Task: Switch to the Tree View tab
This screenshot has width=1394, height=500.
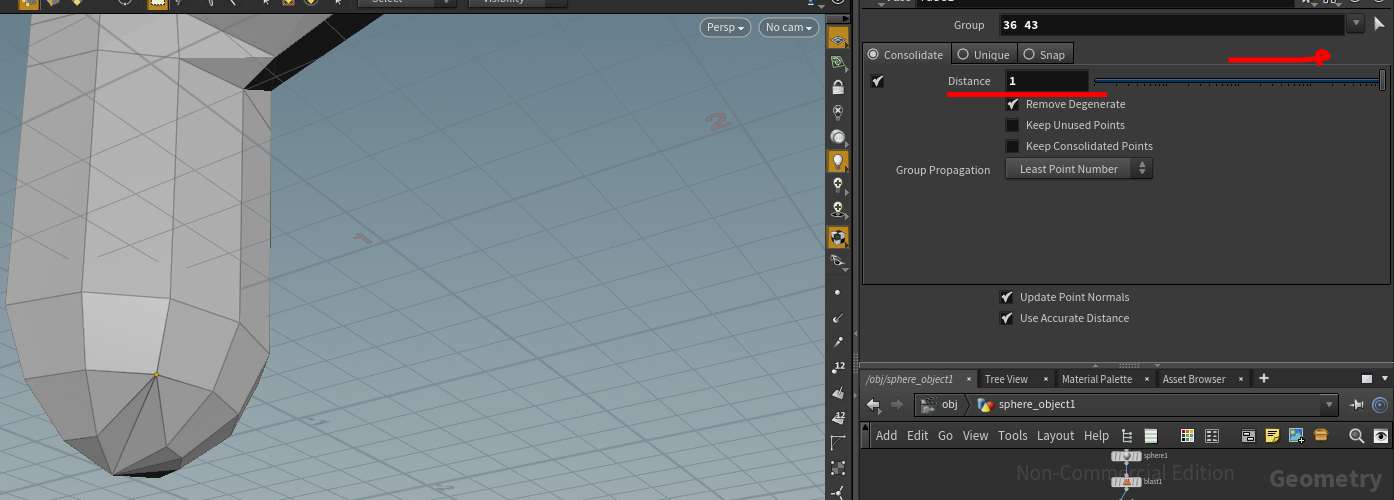Action: (x=1006, y=379)
